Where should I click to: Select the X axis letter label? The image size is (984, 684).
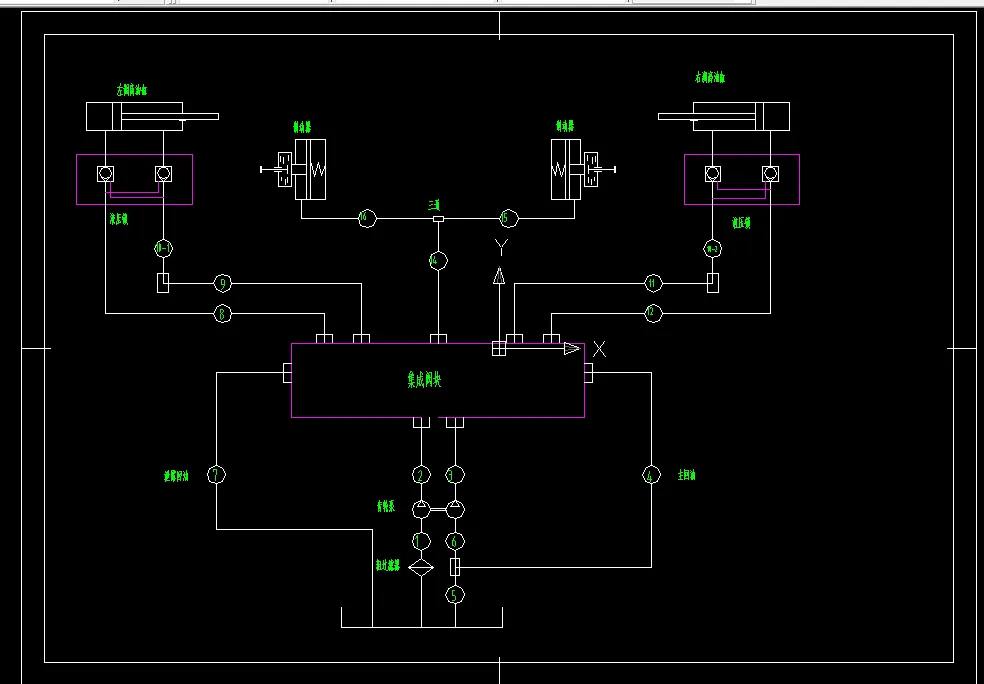[x=599, y=350]
